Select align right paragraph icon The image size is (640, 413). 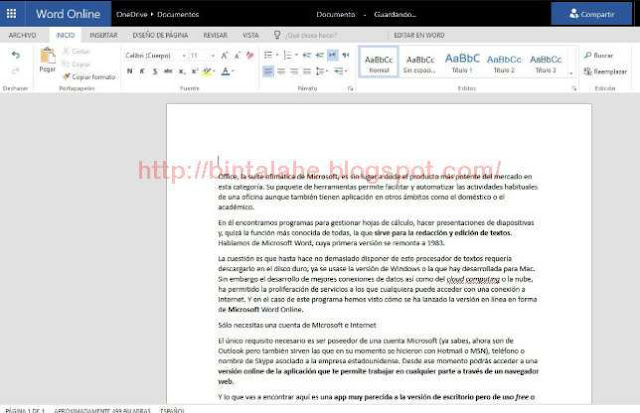(294, 71)
